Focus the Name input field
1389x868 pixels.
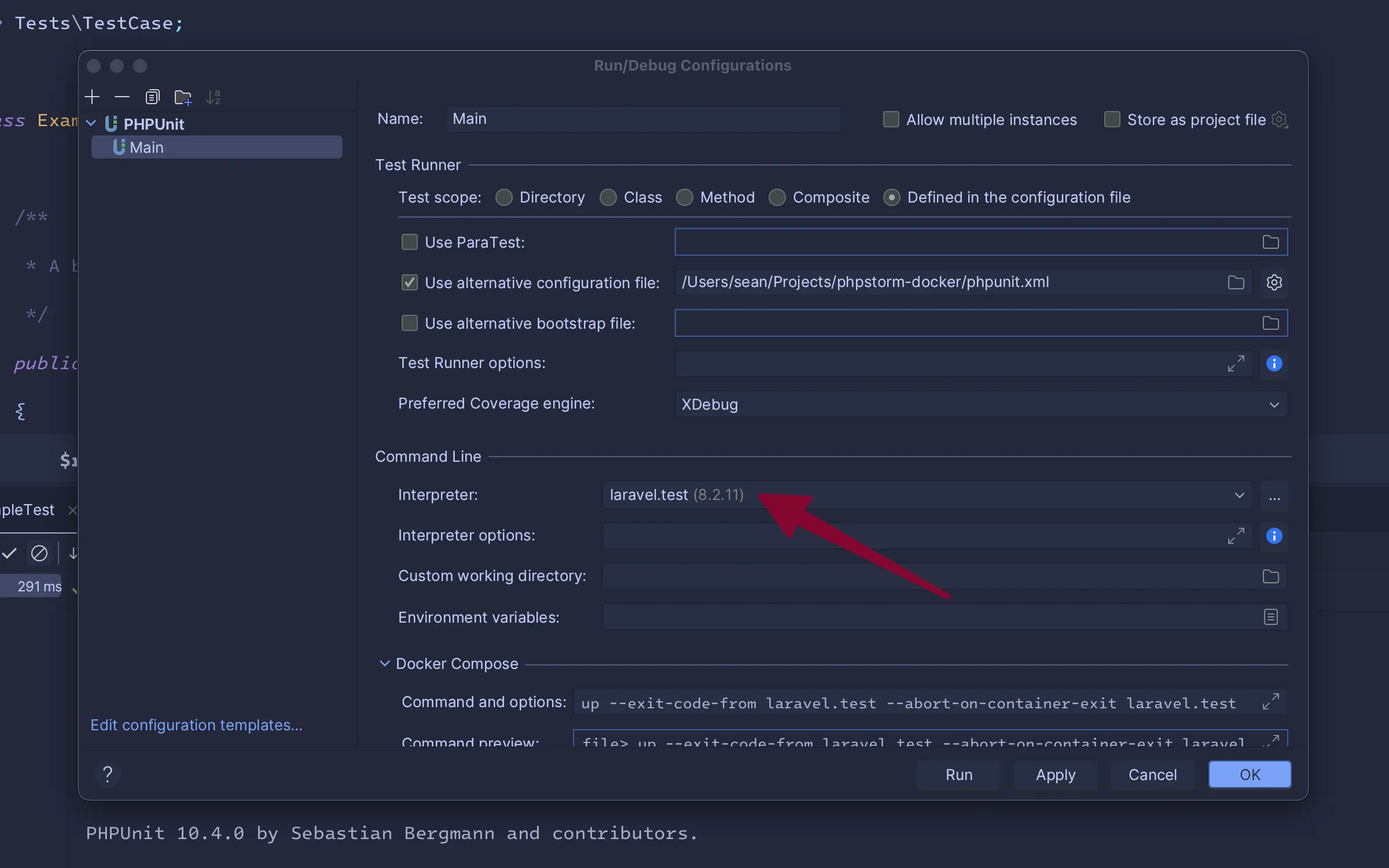[643, 119]
